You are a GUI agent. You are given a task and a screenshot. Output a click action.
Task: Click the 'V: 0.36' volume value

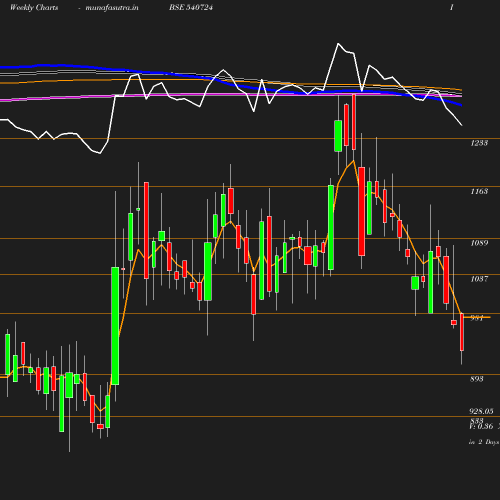tap(481, 426)
